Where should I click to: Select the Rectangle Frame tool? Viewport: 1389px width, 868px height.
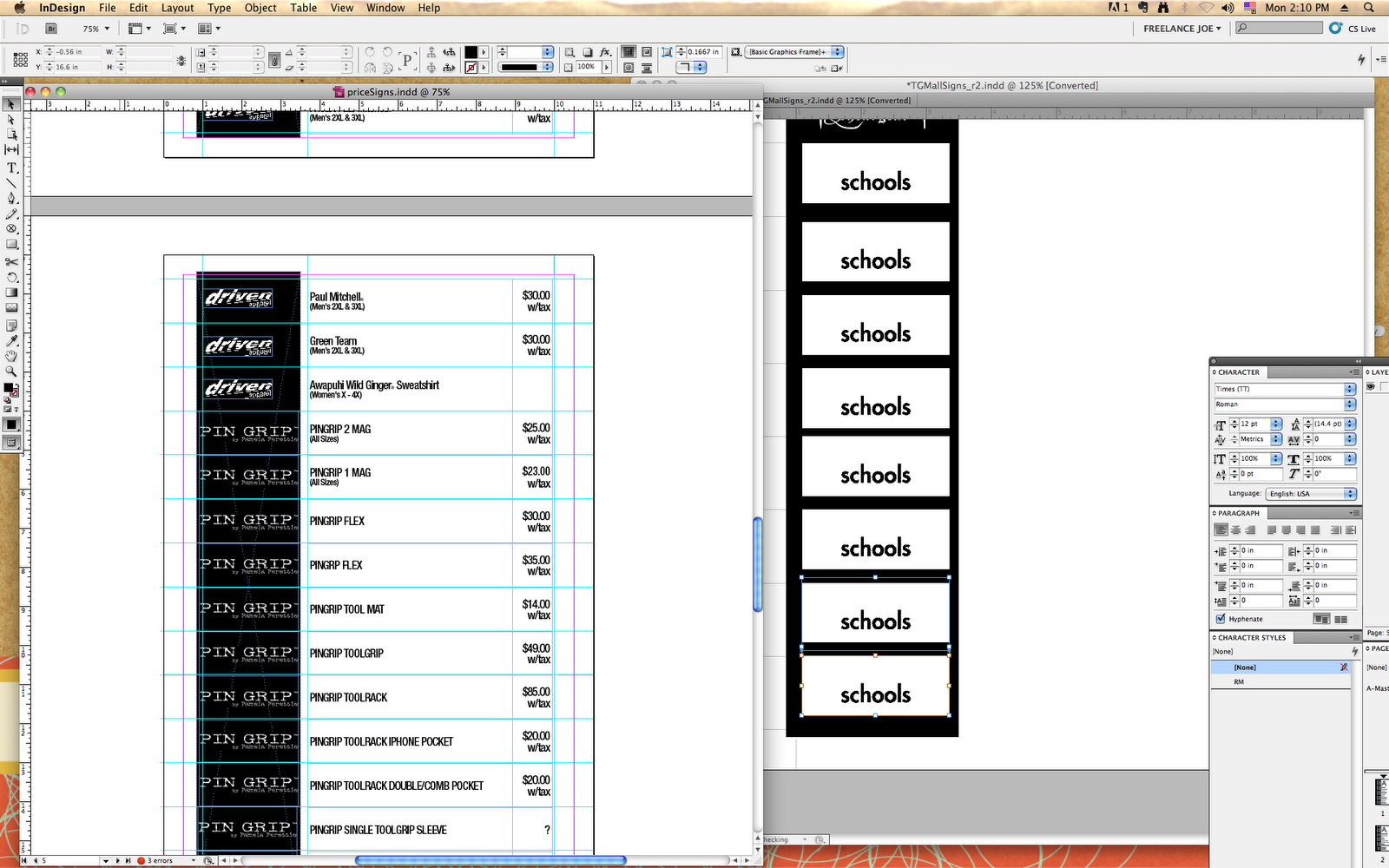point(11,230)
